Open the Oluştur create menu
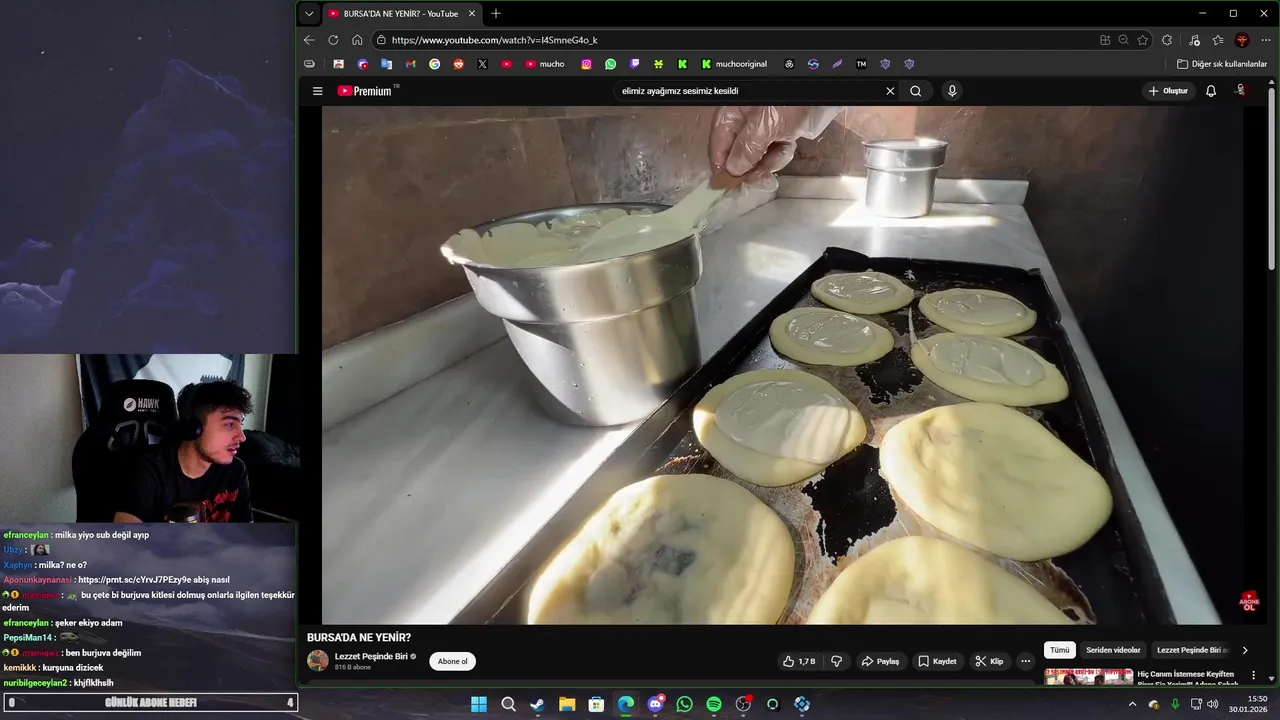The height and width of the screenshot is (720, 1280). (1168, 91)
